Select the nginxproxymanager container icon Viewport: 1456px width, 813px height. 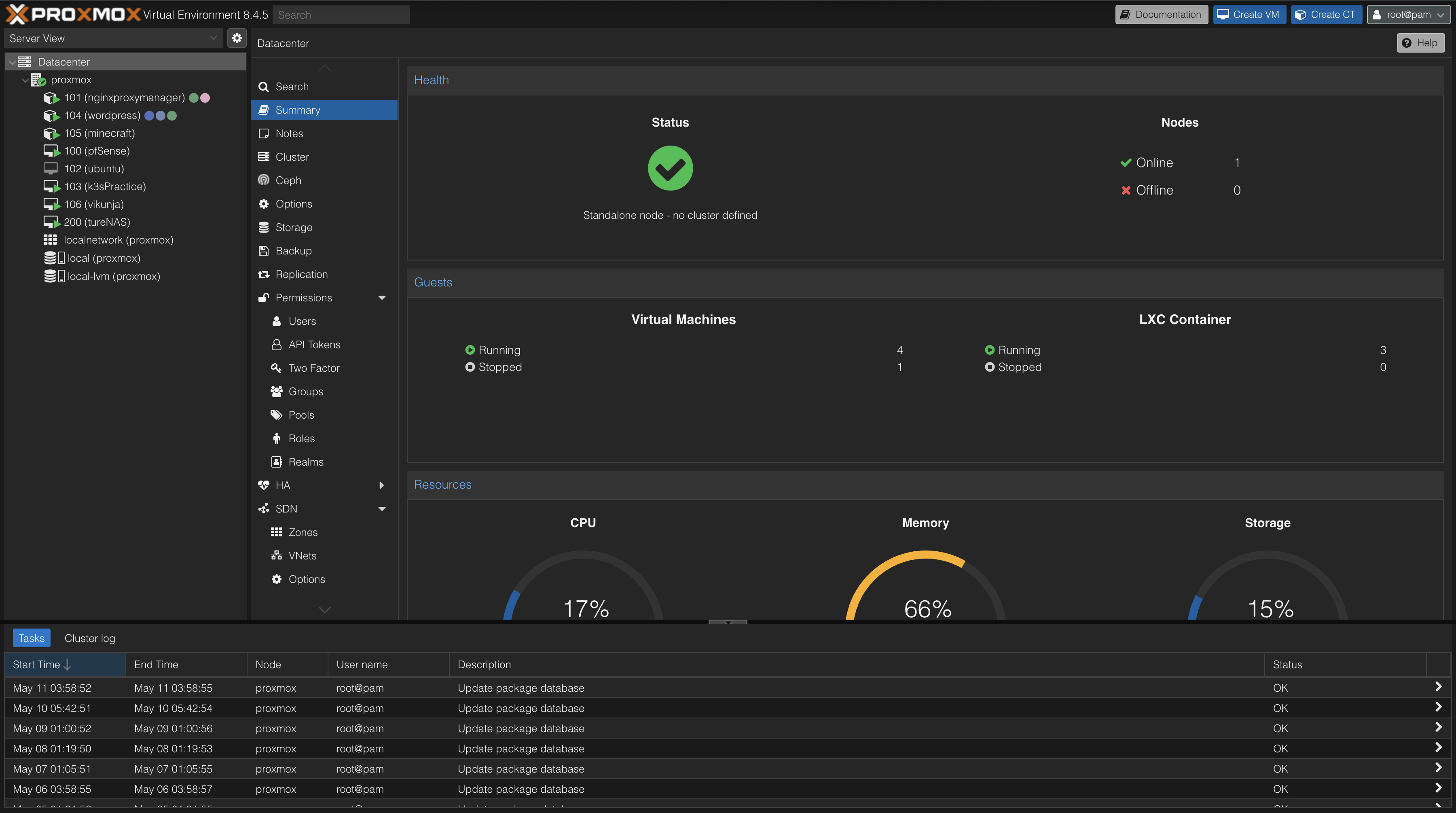pyautogui.click(x=51, y=98)
